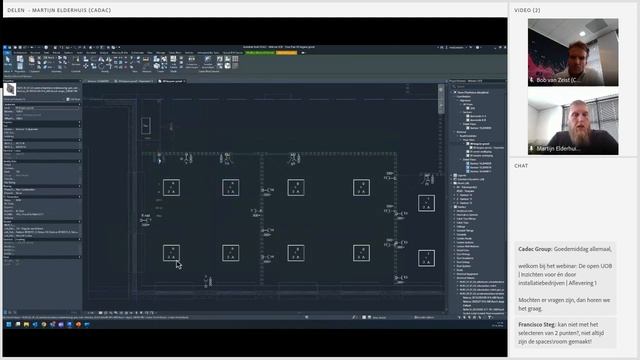This screenshot has height=360, width=640.
Task: Select 02 tweede verdieping in Project Browser
Action: [481, 156]
